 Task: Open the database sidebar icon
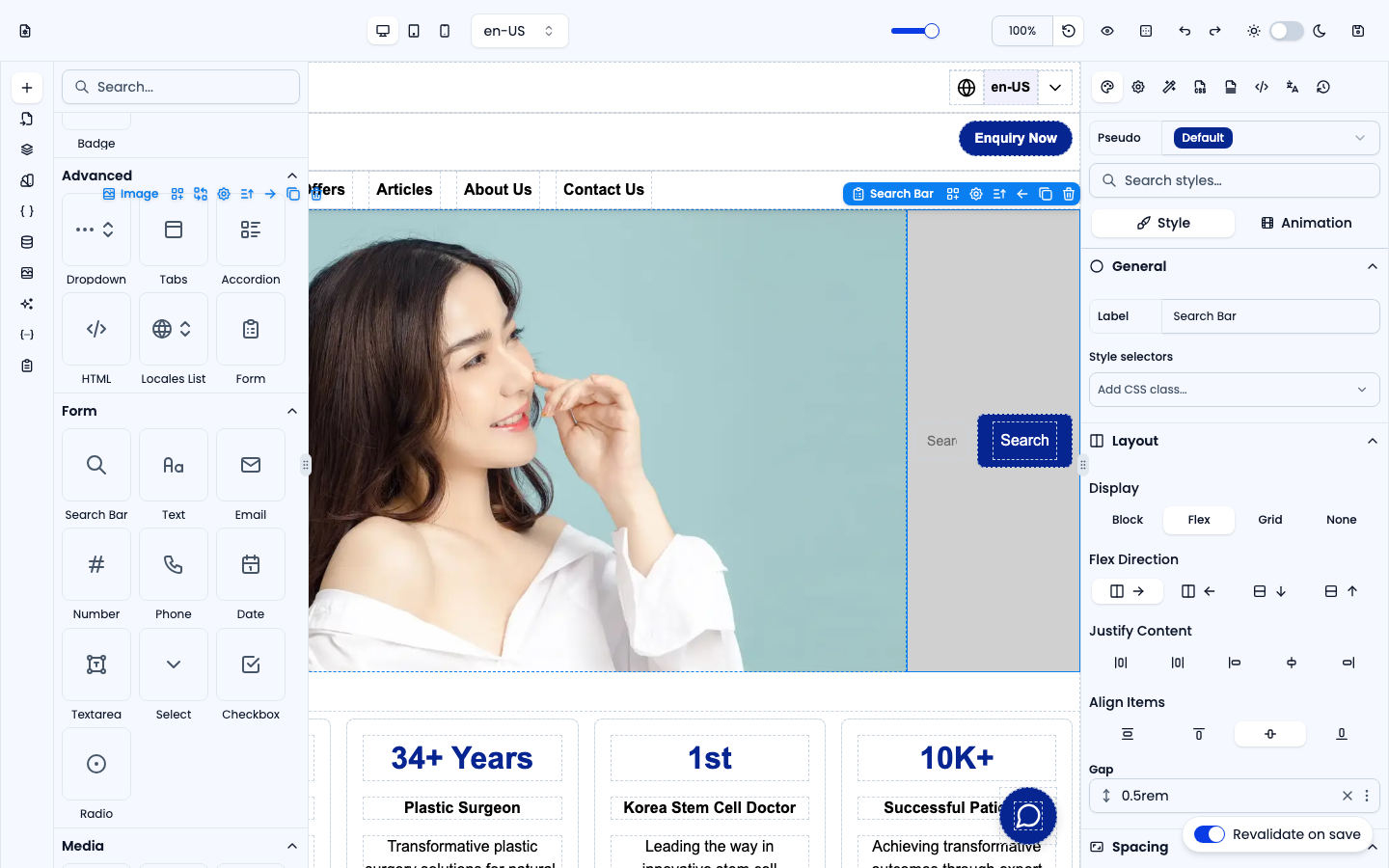coord(27,242)
